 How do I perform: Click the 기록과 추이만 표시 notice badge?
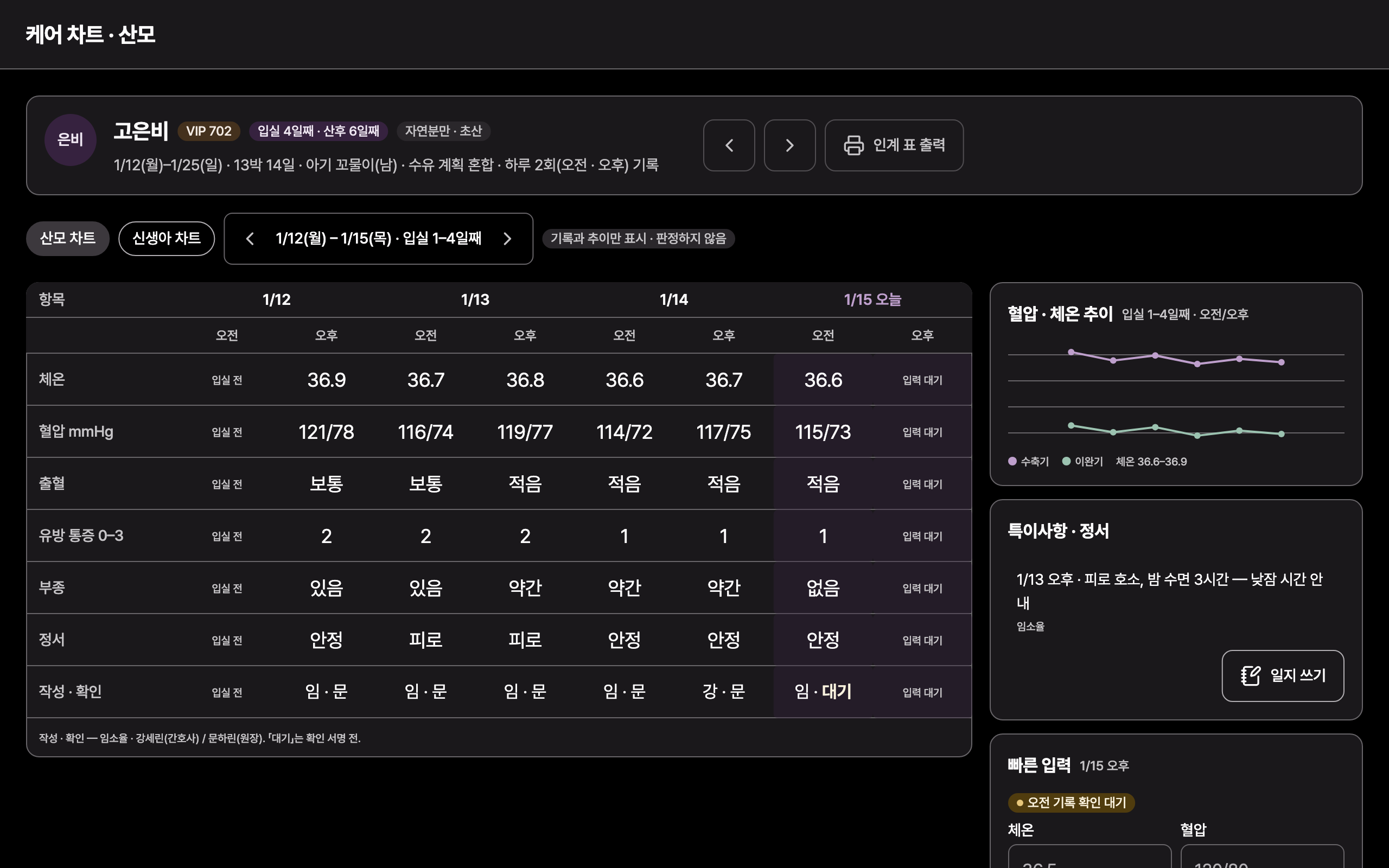pyautogui.click(x=638, y=238)
